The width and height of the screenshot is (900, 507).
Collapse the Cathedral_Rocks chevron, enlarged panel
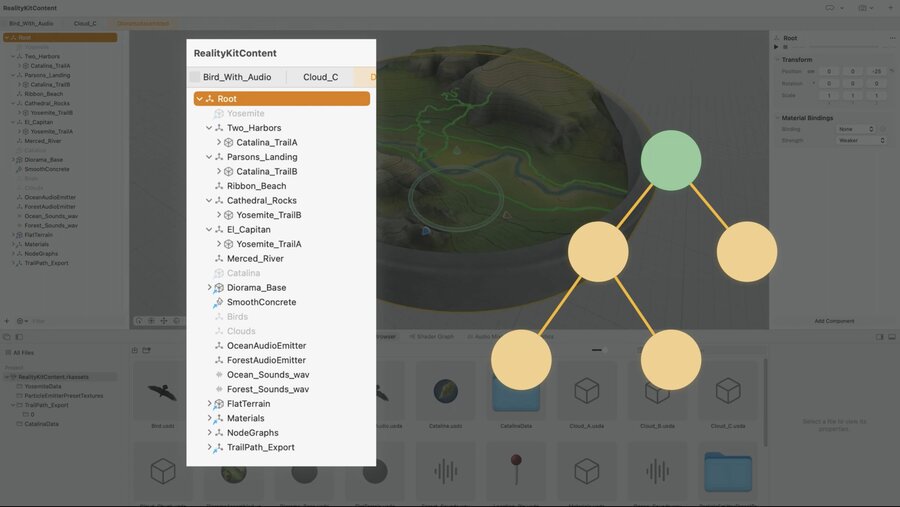click(x=209, y=200)
